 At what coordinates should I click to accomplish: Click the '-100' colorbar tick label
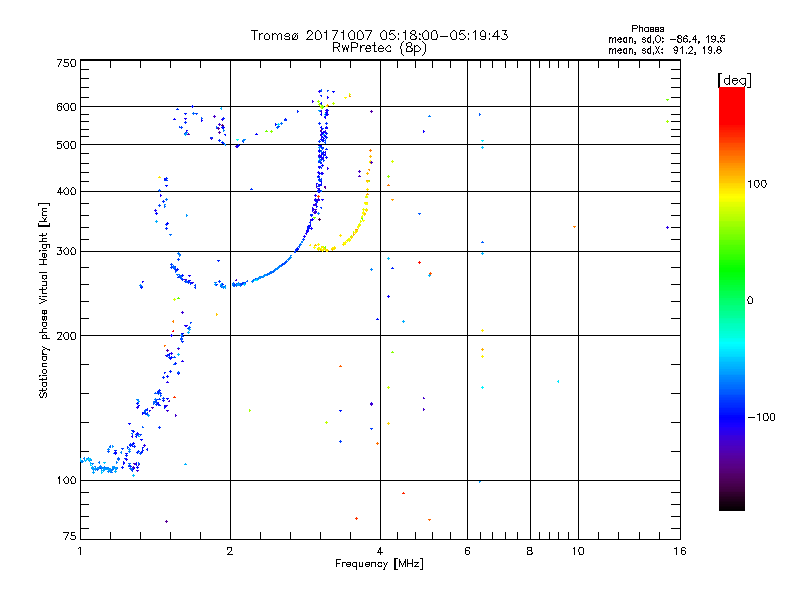coord(761,417)
